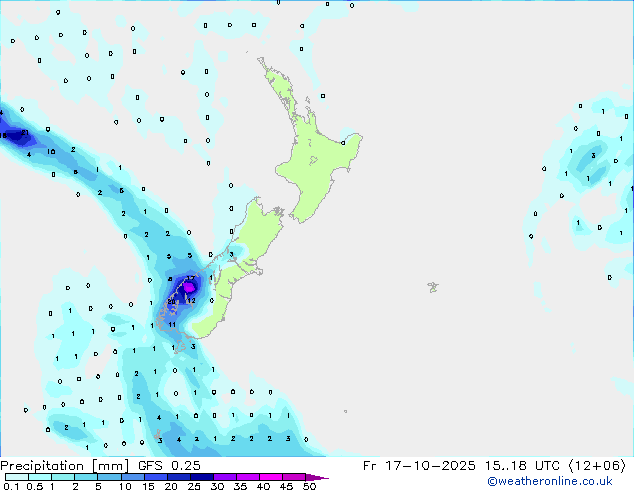Click the '50' legend scale label
Image resolution: width=634 pixels, height=490 pixels.
click(309, 486)
